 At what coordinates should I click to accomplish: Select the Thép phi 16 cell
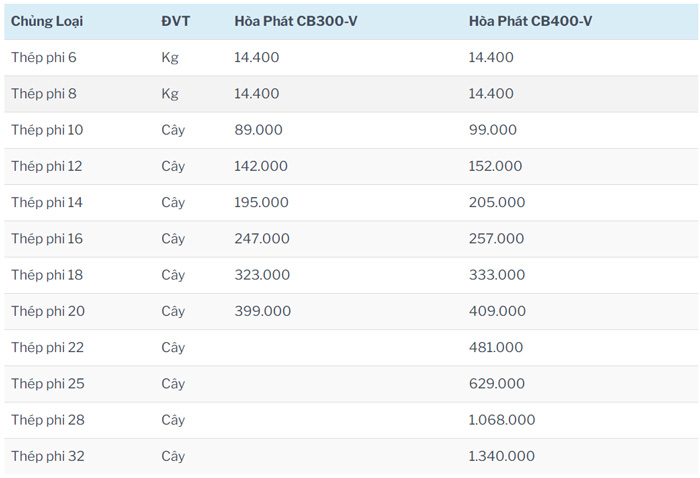pos(47,238)
